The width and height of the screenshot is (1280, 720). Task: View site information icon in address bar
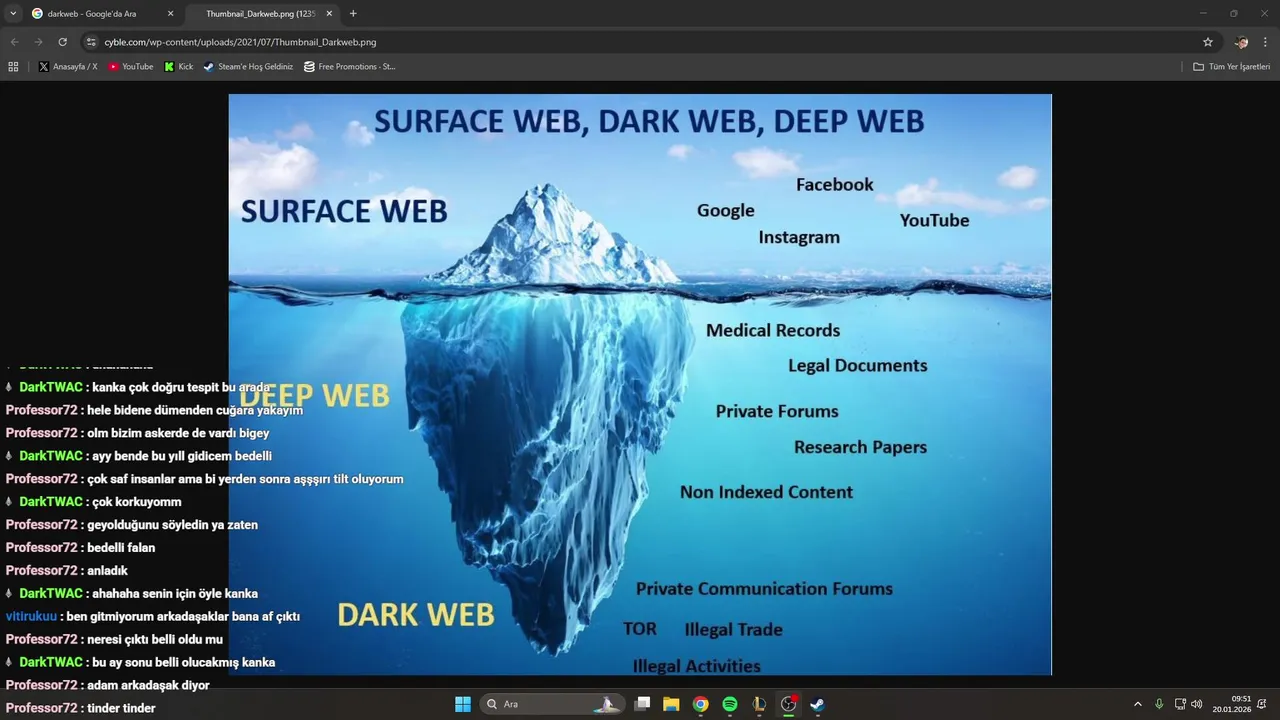(91, 42)
